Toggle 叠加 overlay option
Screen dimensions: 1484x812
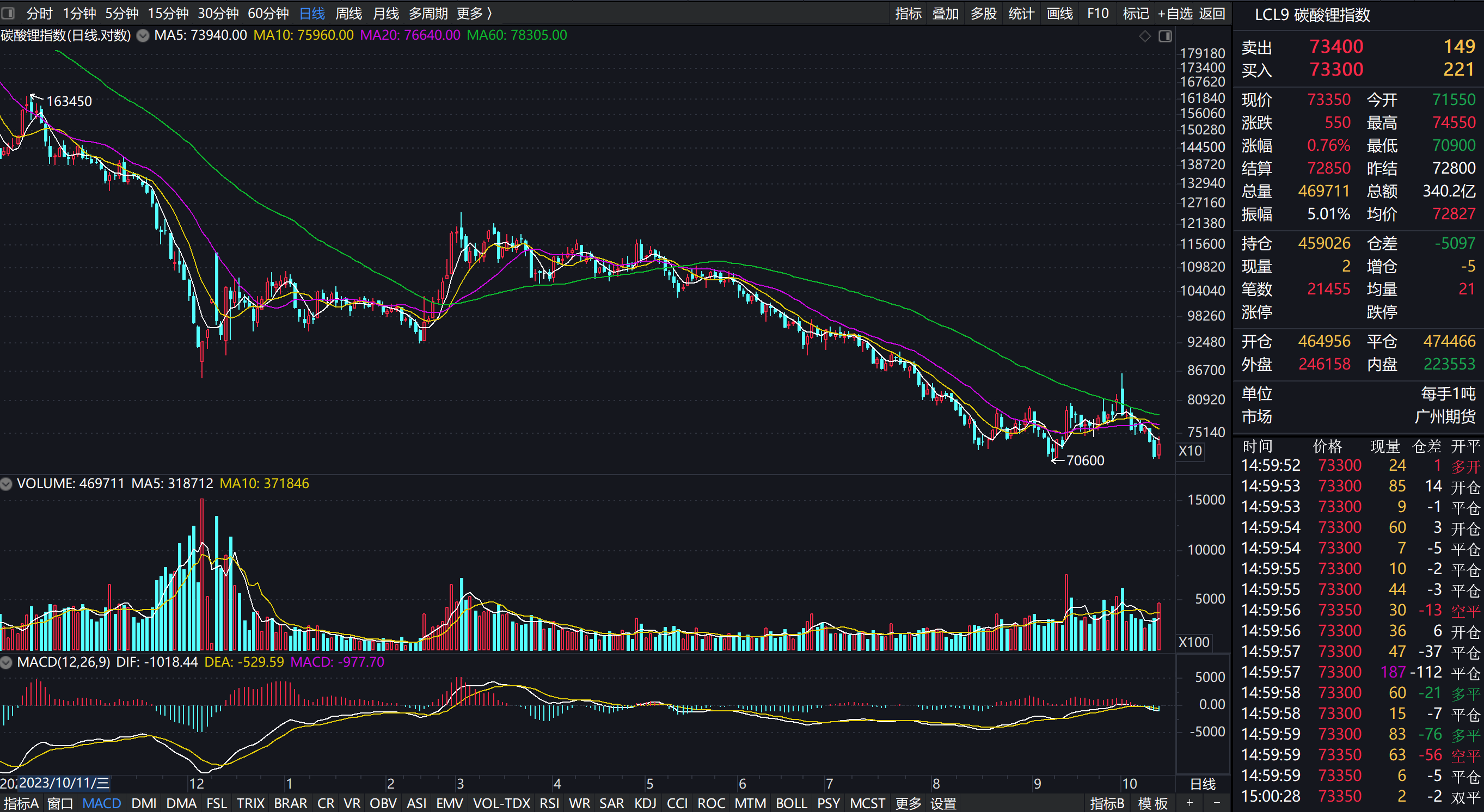pos(946,13)
